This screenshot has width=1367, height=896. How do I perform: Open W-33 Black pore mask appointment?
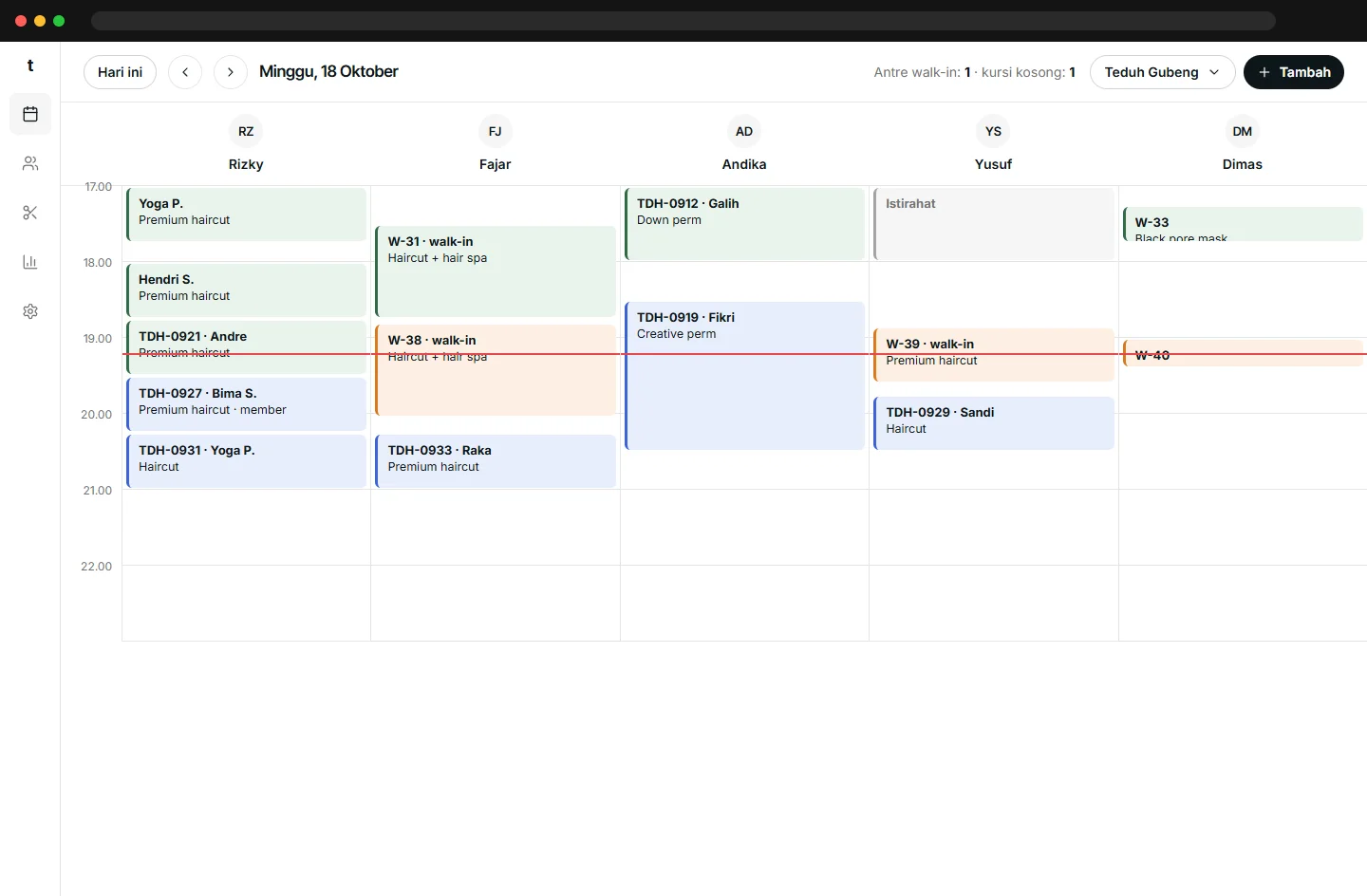1243,224
